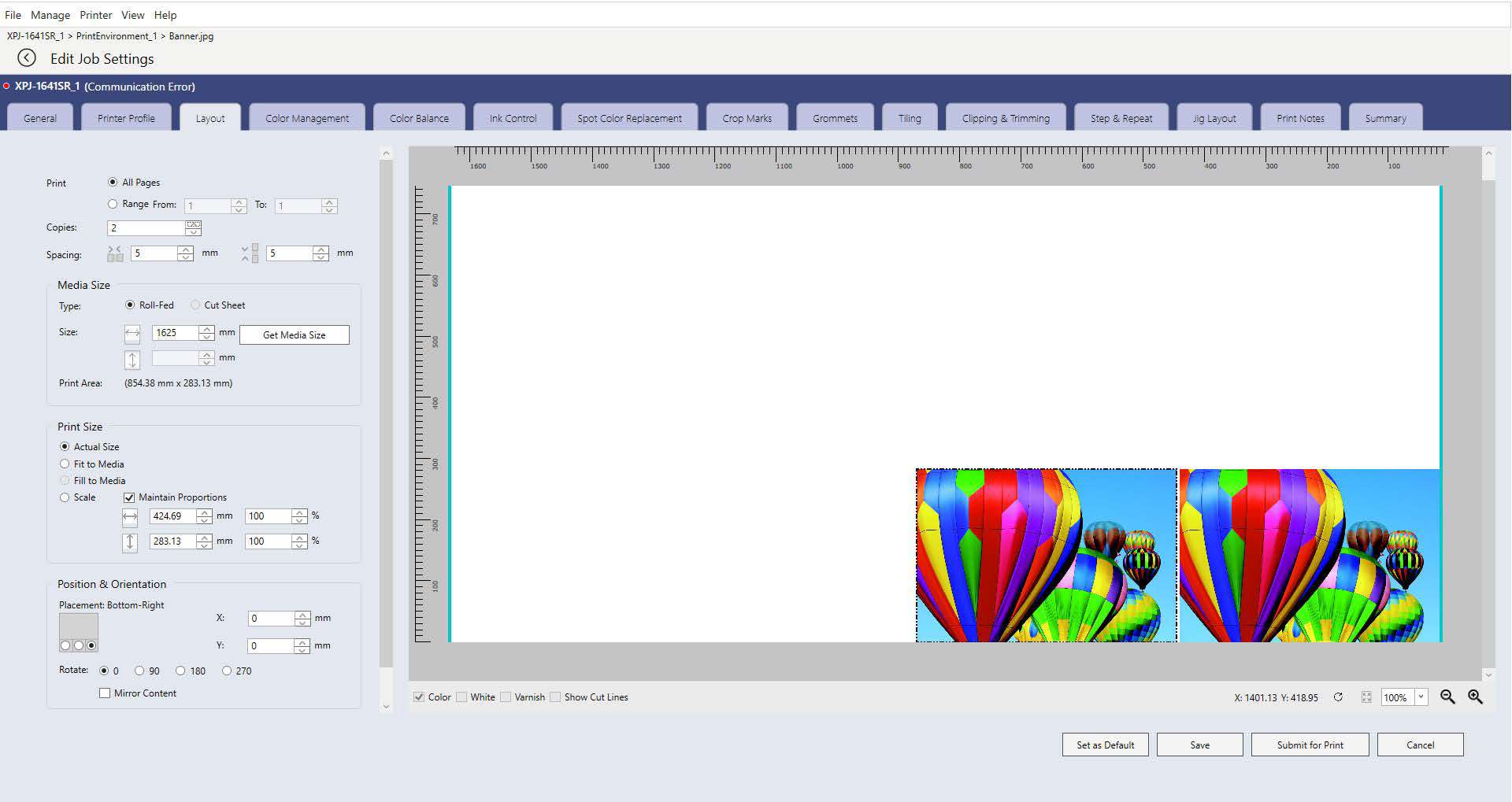
Task: Click the up stepper on the Copies field
Action: click(194, 224)
